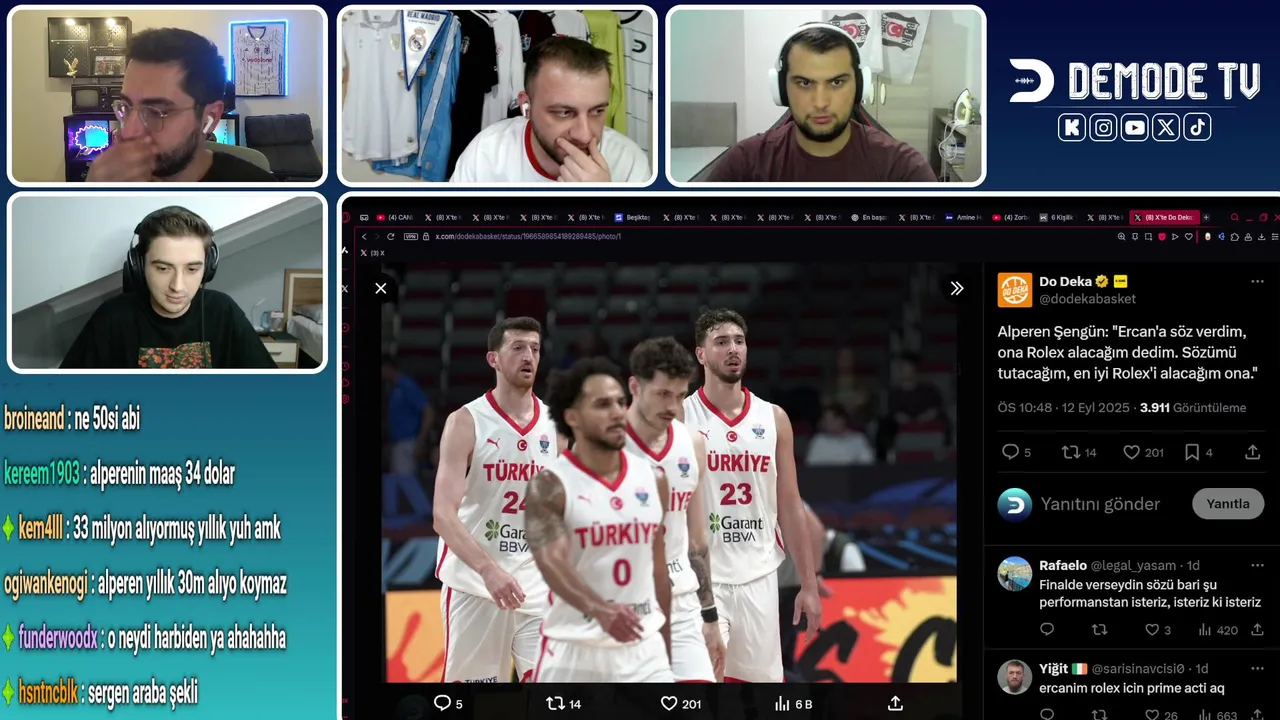This screenshot has height=720, width=1280.
Task: Click repost icon with 14 under the photo
Action: point(563,704)
